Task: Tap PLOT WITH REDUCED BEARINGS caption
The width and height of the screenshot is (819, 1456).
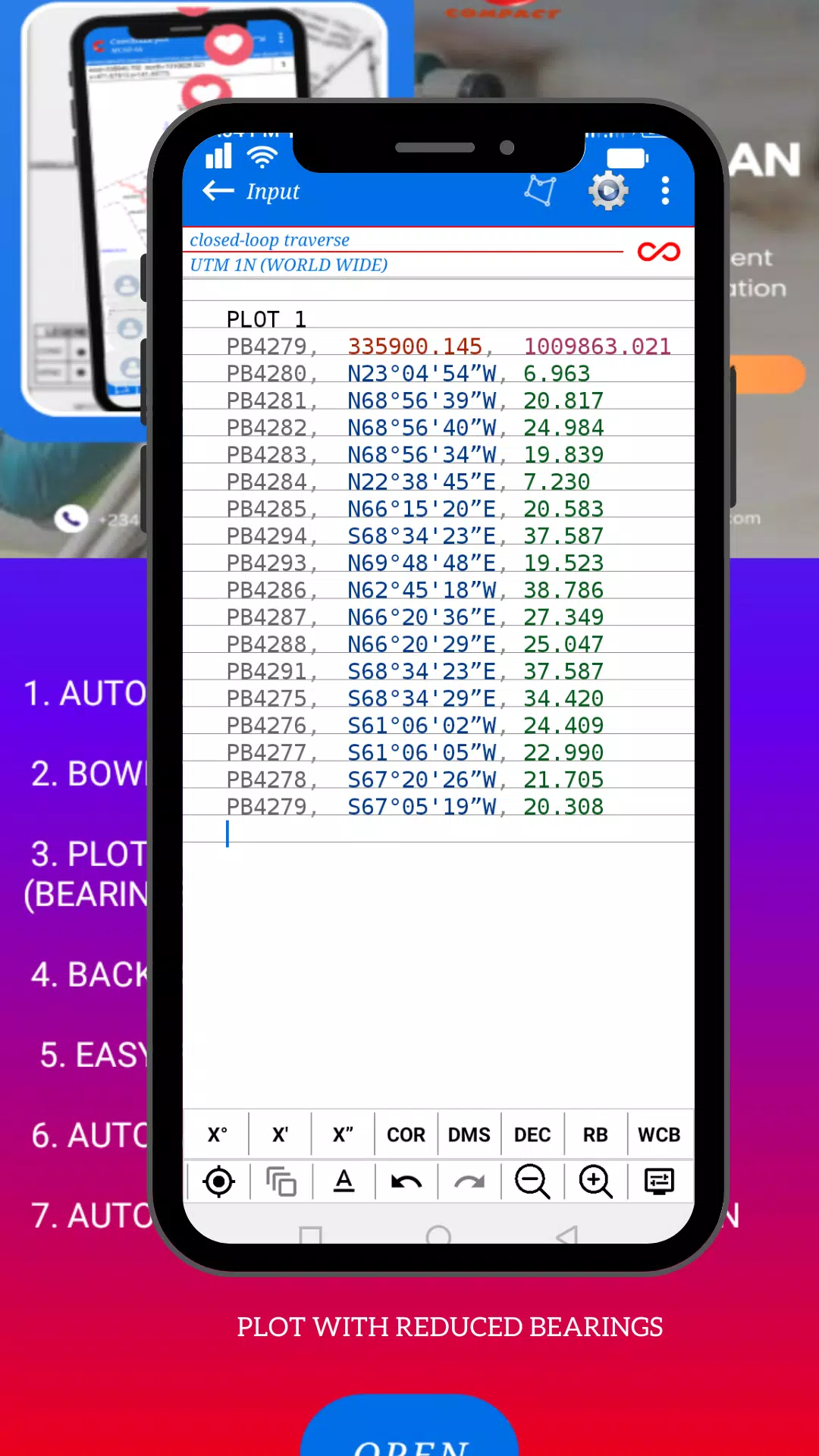Action: click(x=450, y=1327)
